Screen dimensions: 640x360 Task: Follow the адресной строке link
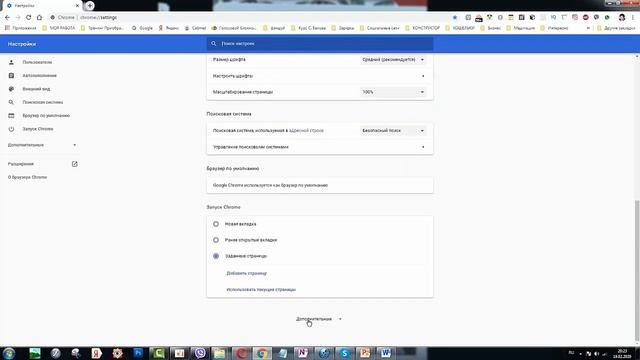point(306,131)
